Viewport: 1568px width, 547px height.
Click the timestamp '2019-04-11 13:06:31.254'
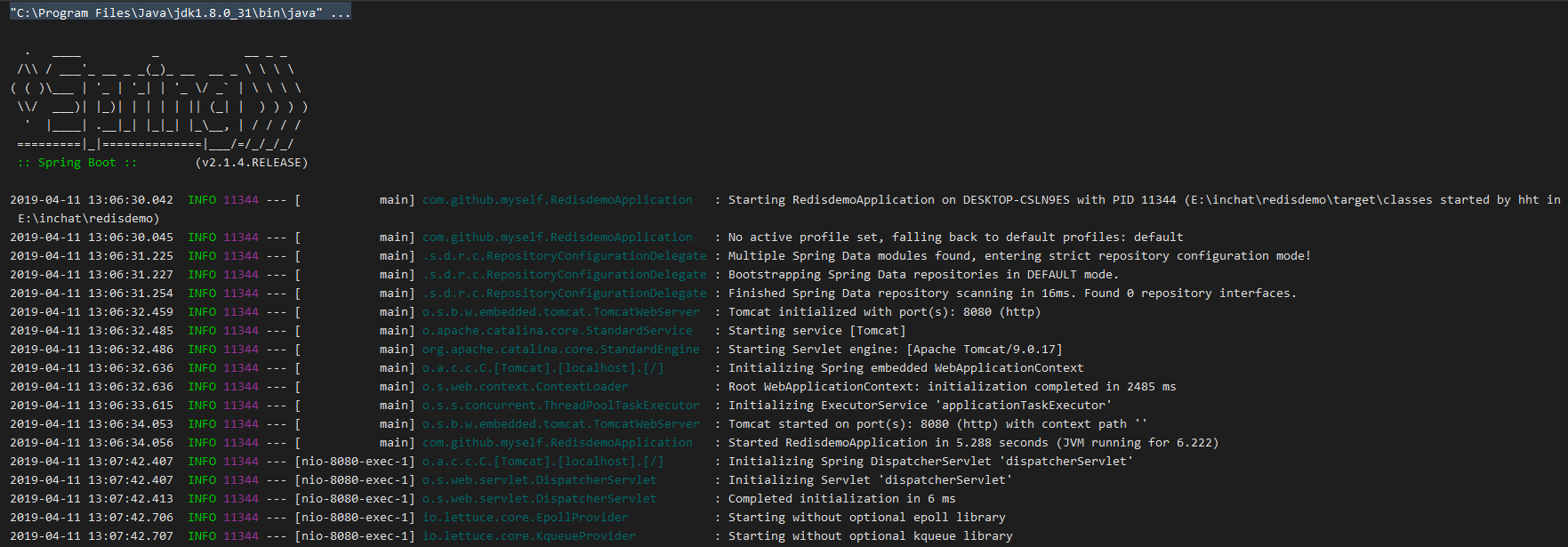92,294
